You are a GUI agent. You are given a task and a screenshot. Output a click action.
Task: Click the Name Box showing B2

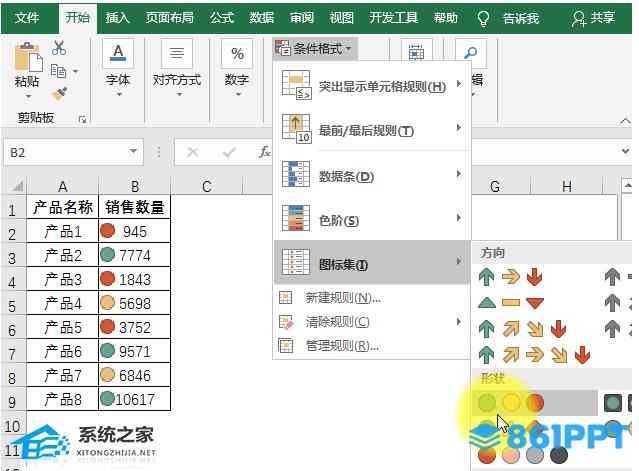tap(73, 152)
